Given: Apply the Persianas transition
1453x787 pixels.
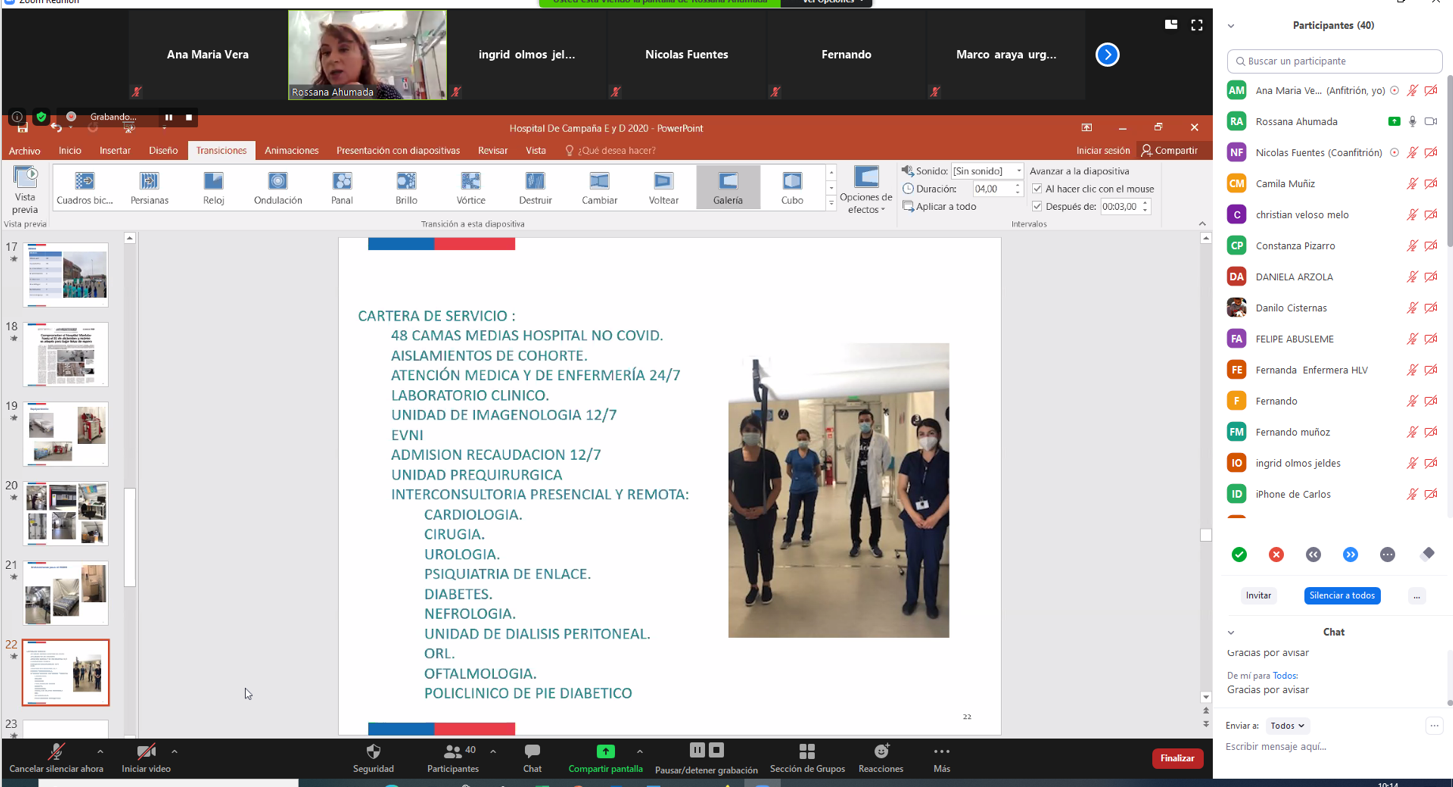Looking at the screenshot, I should click(x=149, y=187).
